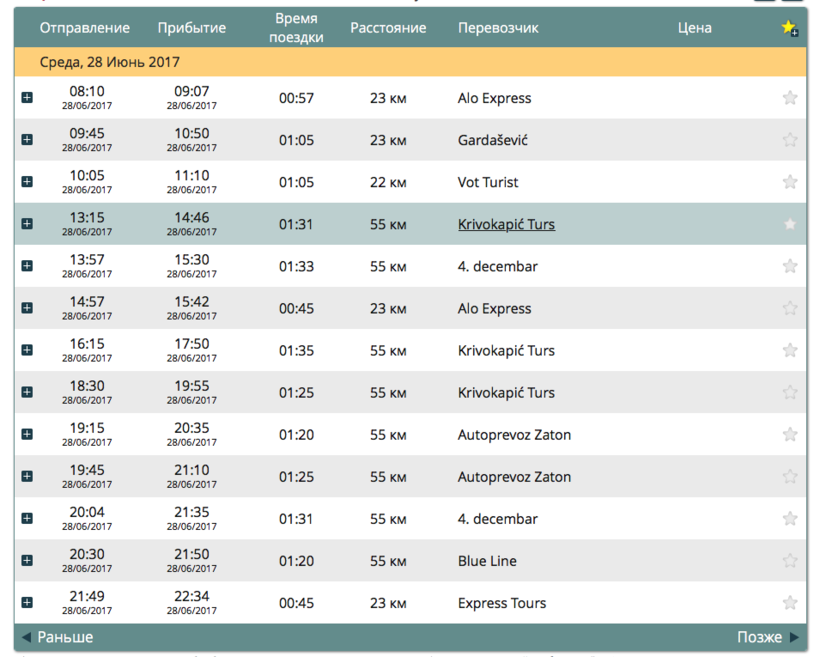Star the 08:10 Alo Express trip
This screenshot has height=657, width=820.
(790, 98)
